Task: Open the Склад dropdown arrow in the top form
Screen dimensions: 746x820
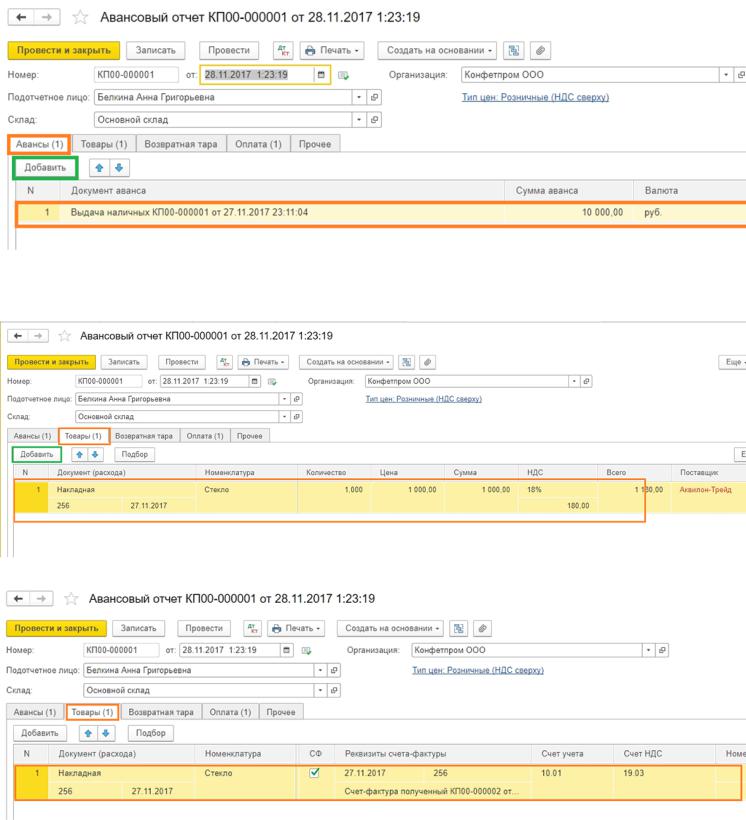Action: coord(359,120)
